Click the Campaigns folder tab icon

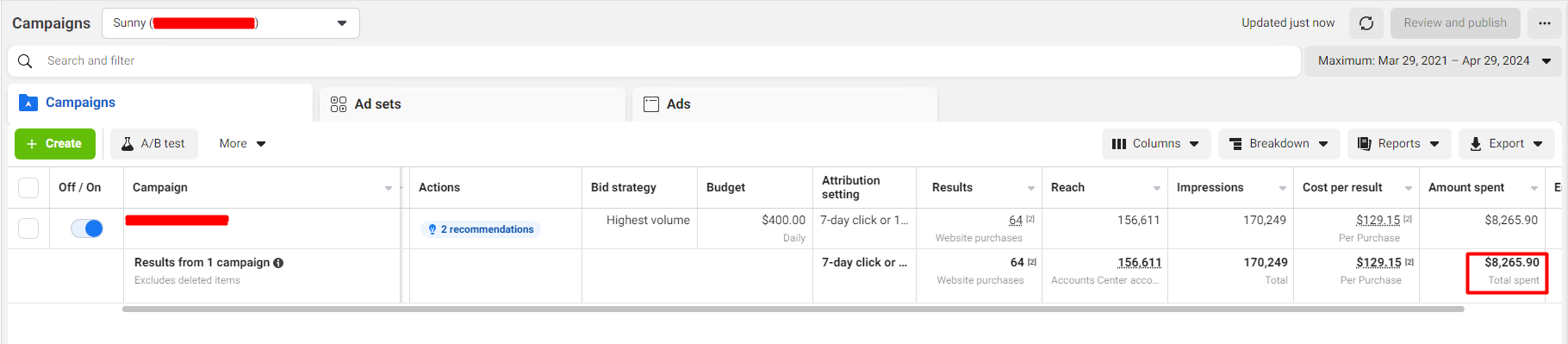(x=28, y=103)
